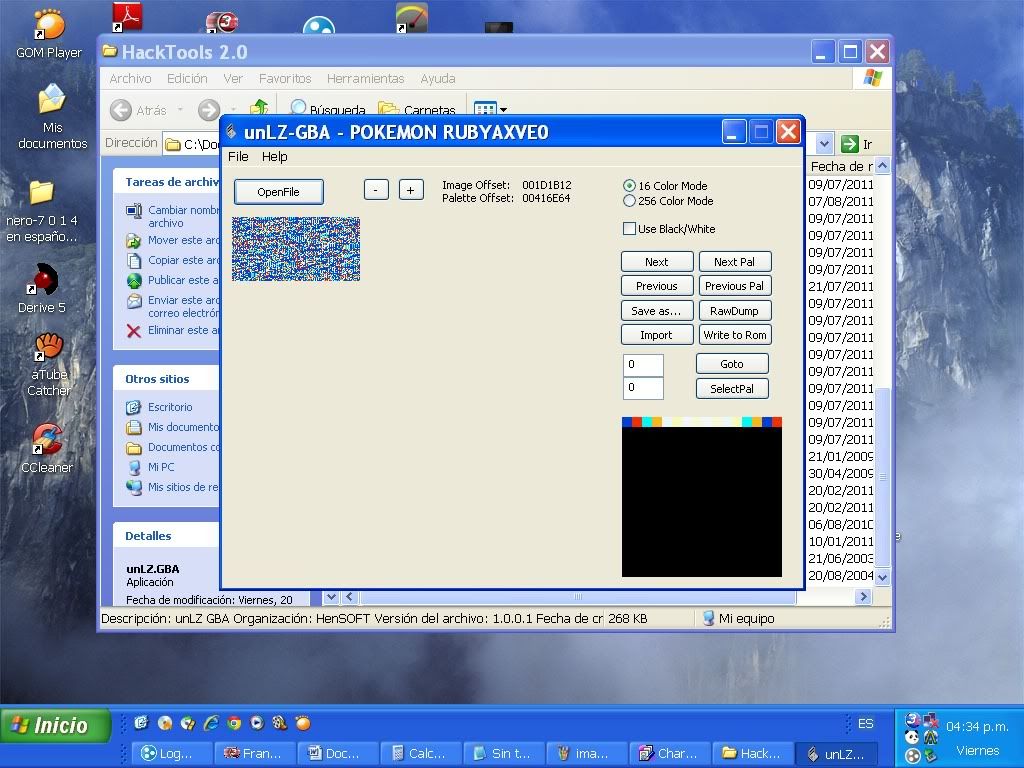This screenshot has height=768, width=1024.
Task: Click the Import button
Action: [x=657, y=335]
